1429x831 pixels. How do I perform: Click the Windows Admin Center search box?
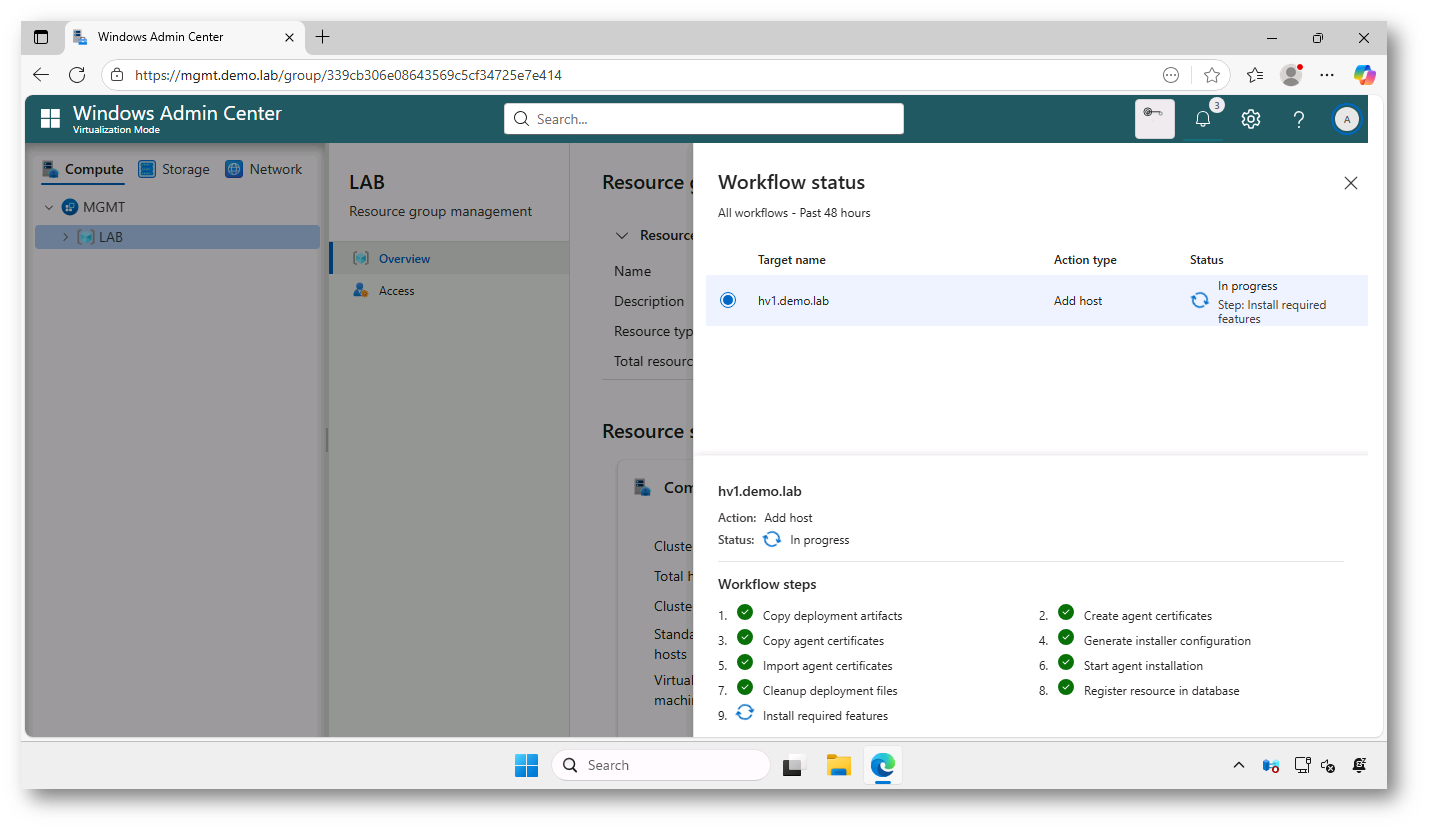(703, 119)
